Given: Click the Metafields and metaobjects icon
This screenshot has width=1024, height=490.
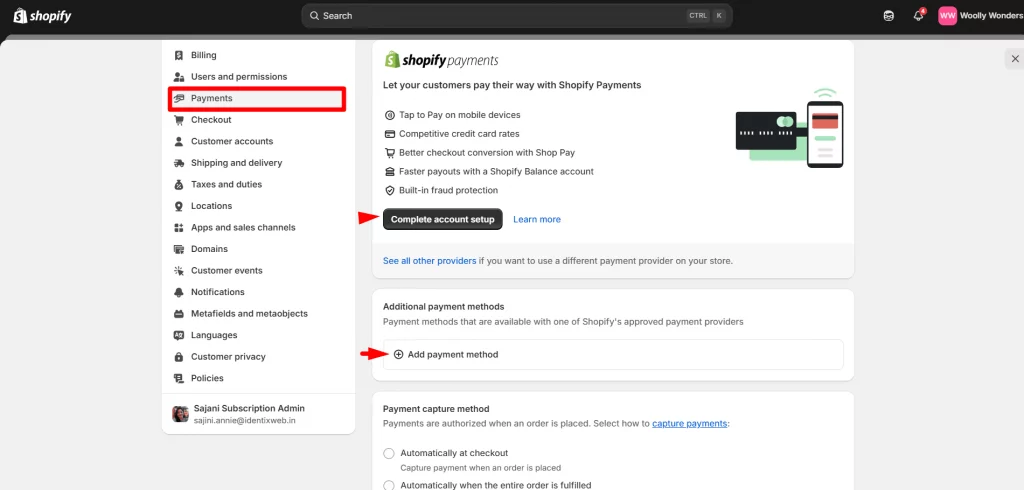Looking at the screenshot, I should [x=178, y=314].
